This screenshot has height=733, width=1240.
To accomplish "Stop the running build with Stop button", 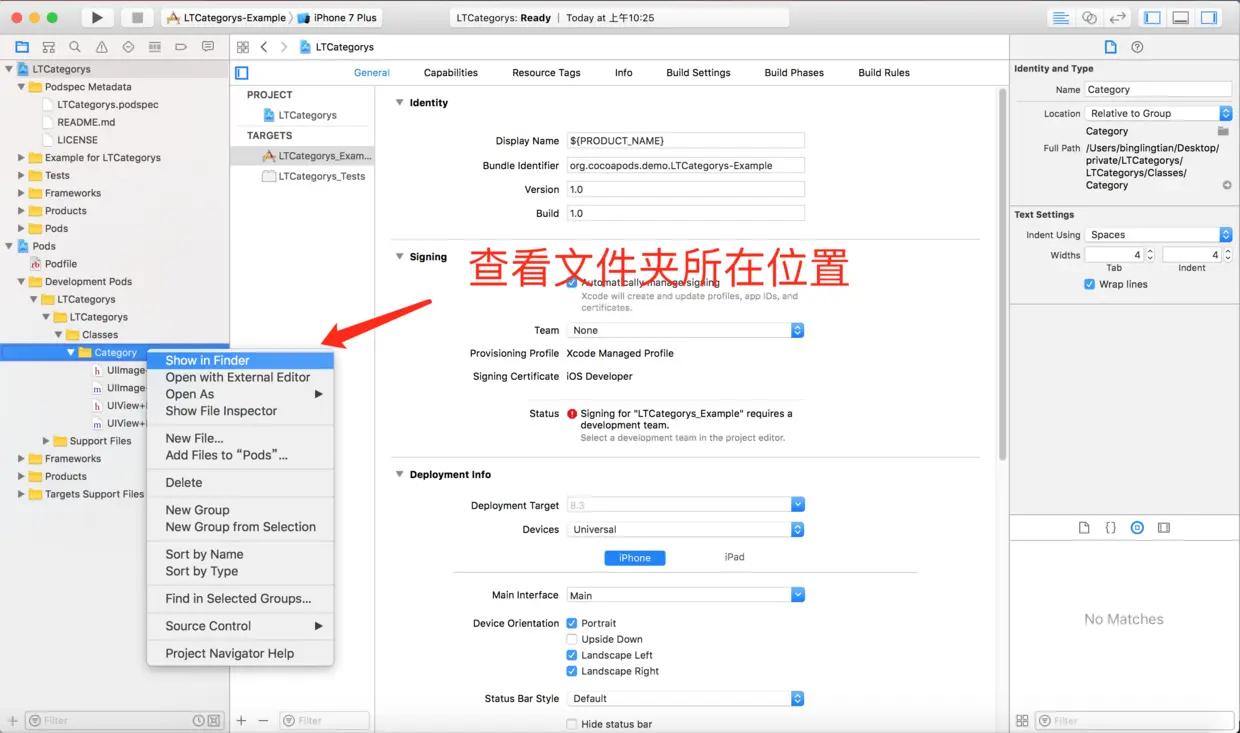I will click(x=137, y=18).
